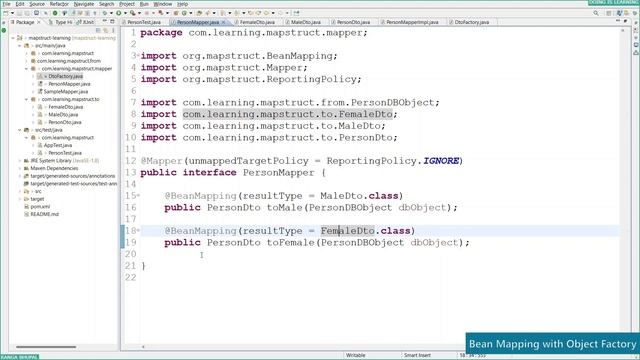Screen dimensions: 640x360
Task: Collapse the src/main/java source folder
Action: (x=20, y=46)
